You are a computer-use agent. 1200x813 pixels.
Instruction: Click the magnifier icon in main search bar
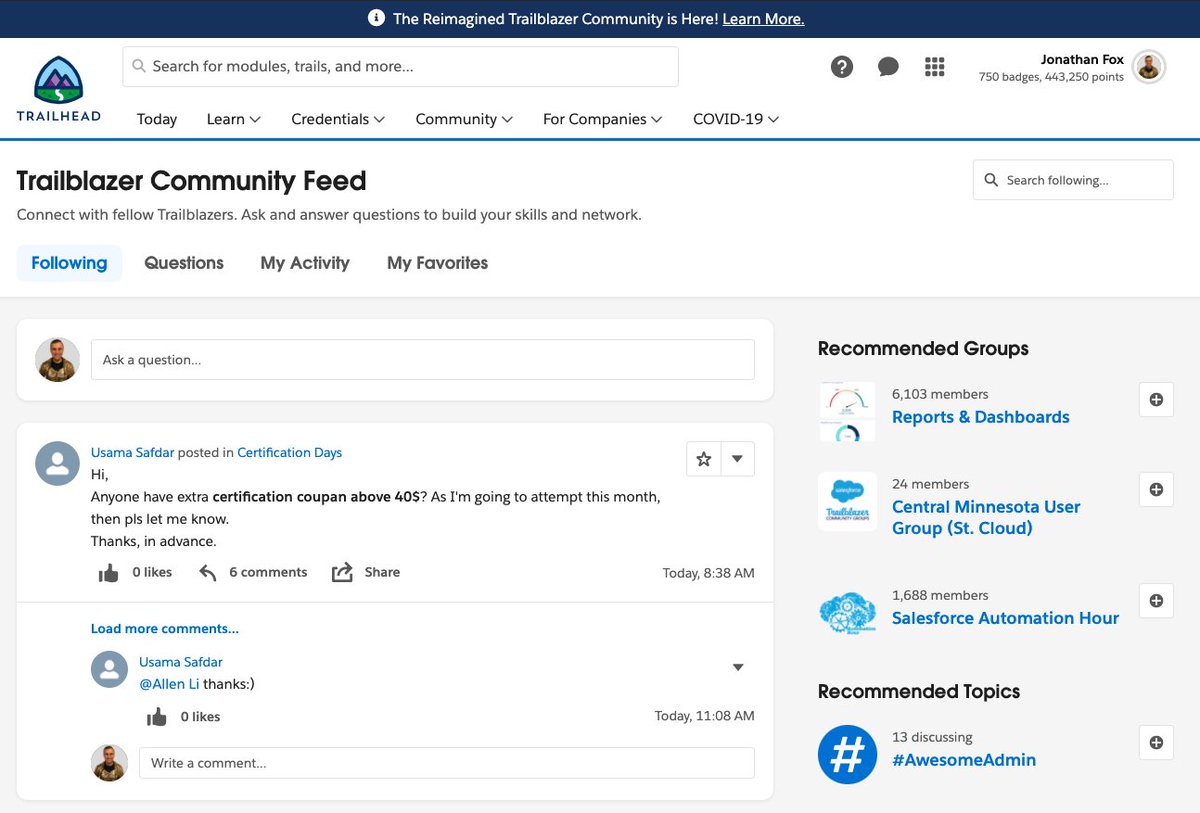[x=141, y=66]
